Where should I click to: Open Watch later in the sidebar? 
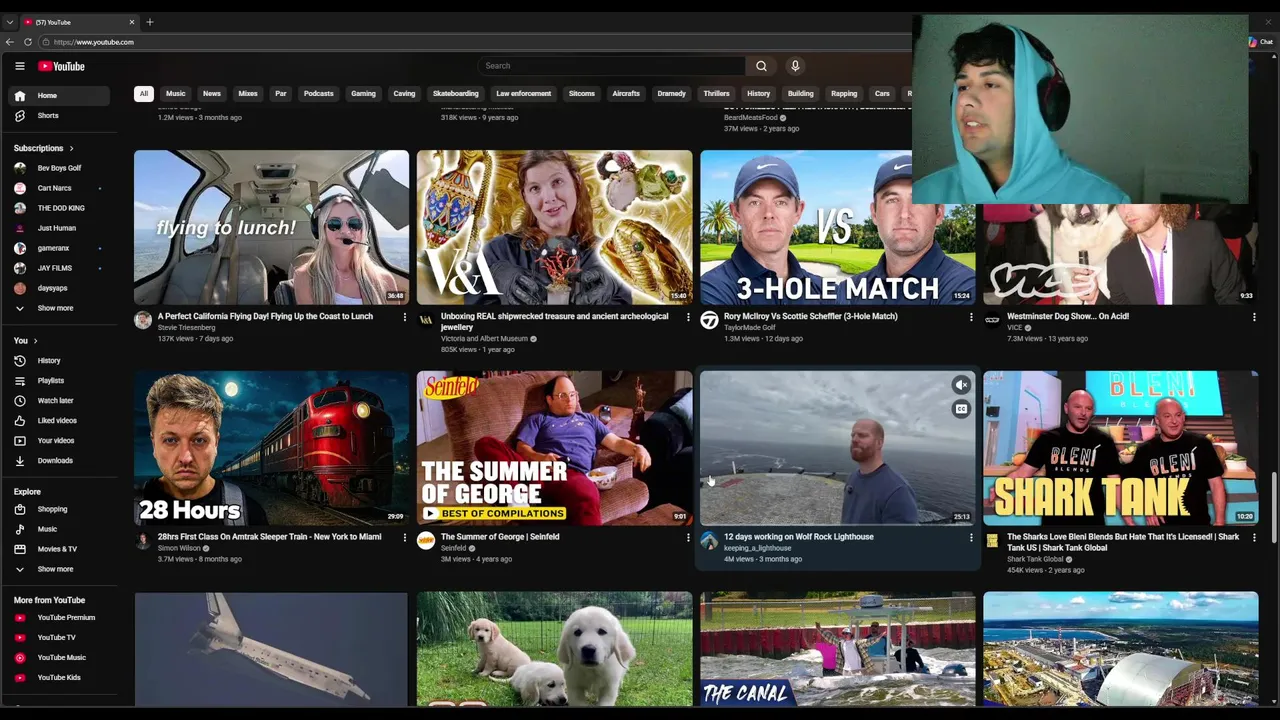(60, 401)
